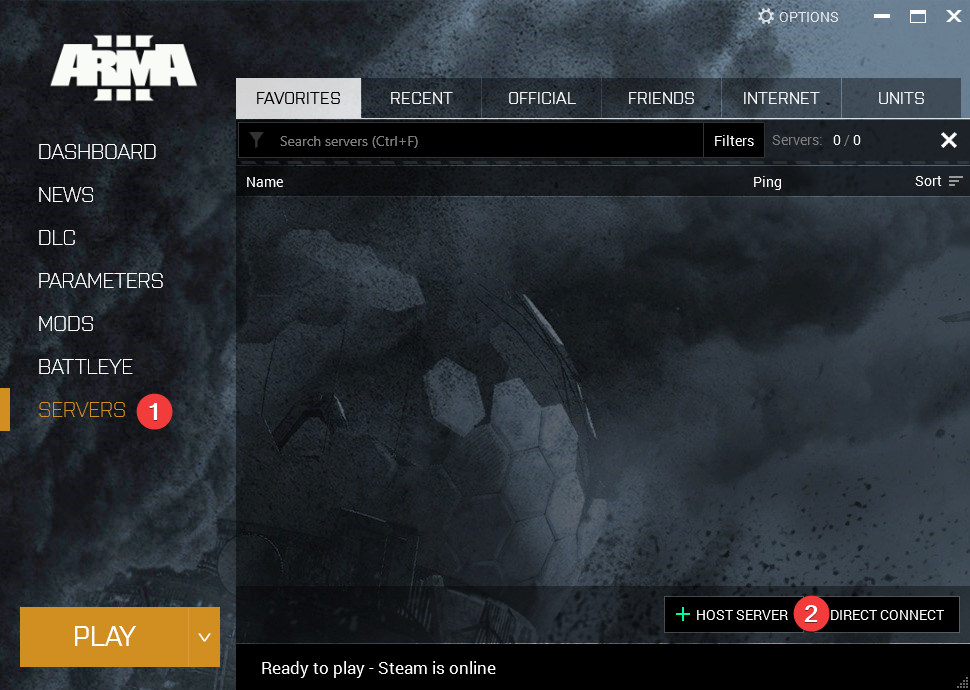970x690 pixels.
Task: Click the green plus Host Server icon
Action: coord(682,615)
